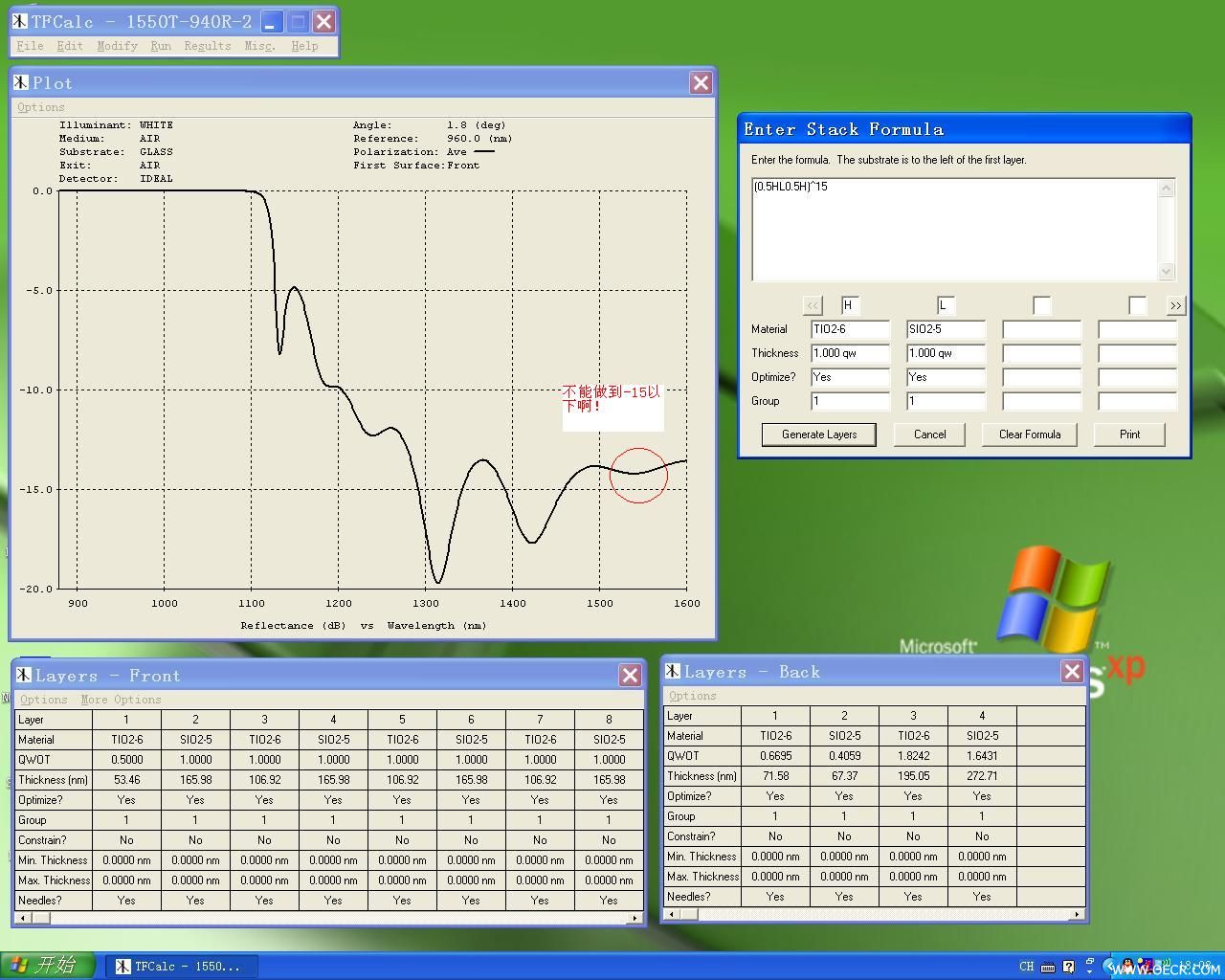Click Clear Formula button

(x=1030, y=434)
